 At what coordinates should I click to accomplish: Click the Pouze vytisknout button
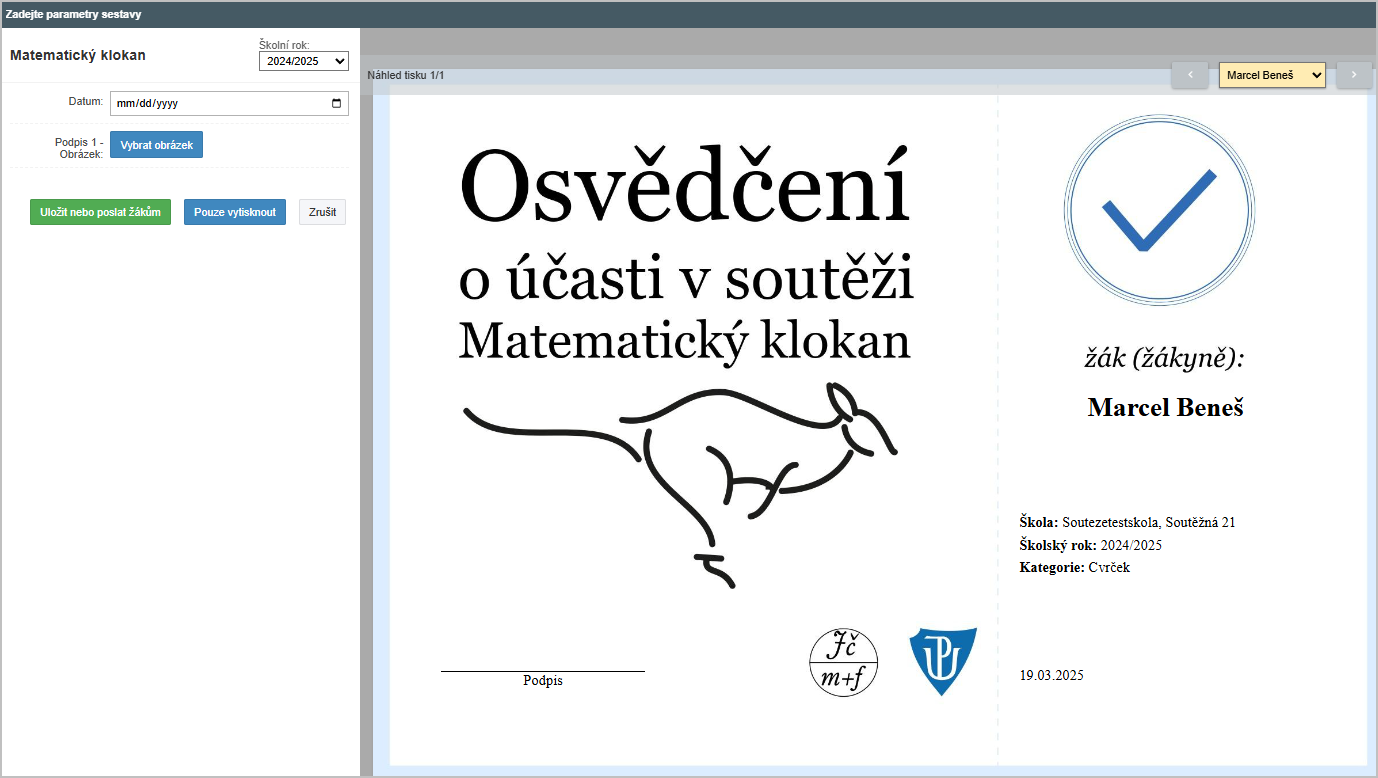(235, 212)
